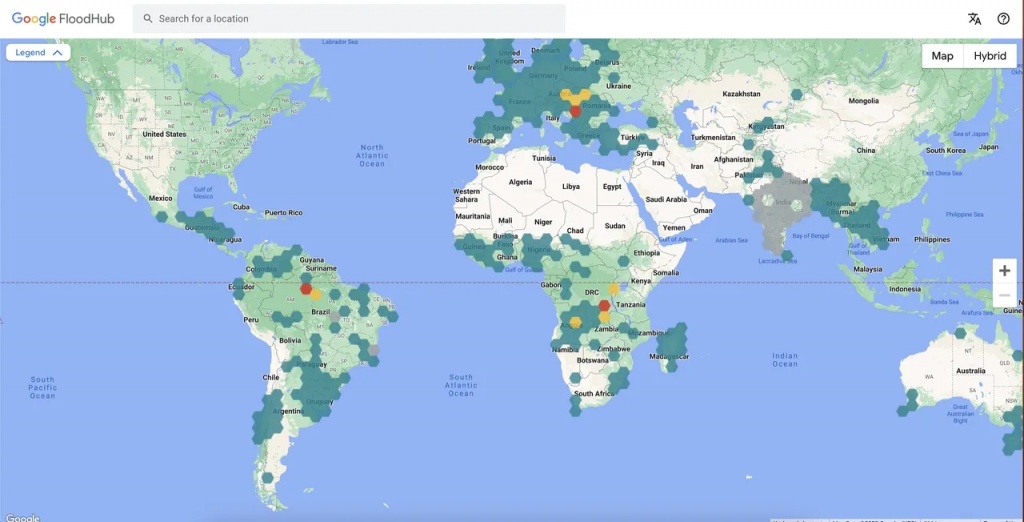This screenshot has width=1024, height=522.
Task: Click yellow hexagon in Angola
Action: pos(575,321)
